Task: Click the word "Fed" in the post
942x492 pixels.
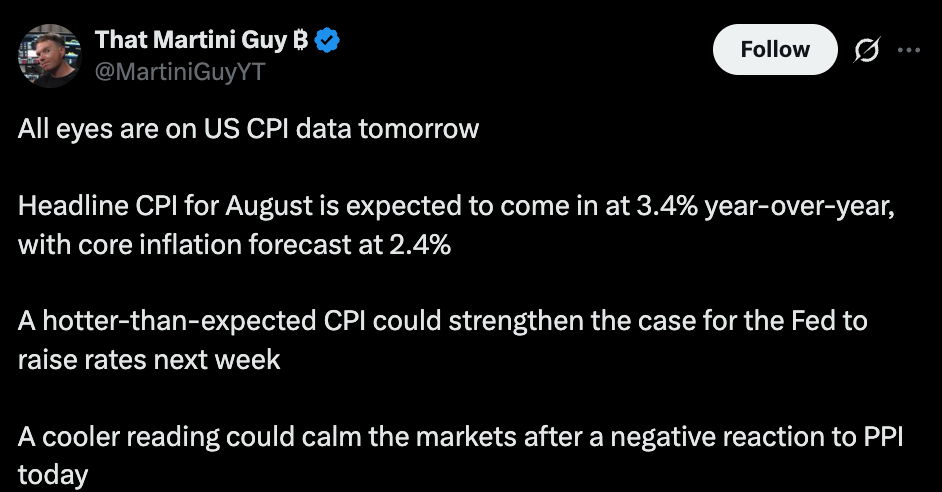Action: click(x=813, y=321)
